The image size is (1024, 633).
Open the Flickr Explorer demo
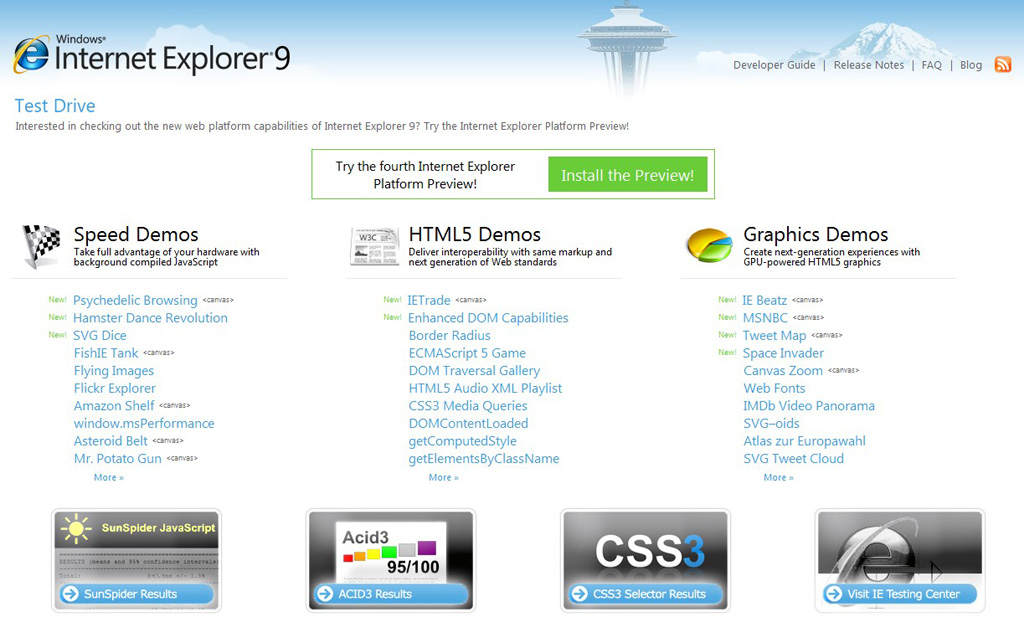point(114,388)
